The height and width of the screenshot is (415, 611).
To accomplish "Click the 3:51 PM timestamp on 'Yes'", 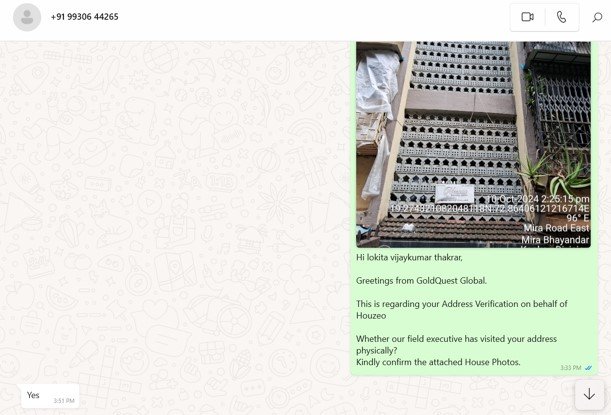I will click(64, 400).
